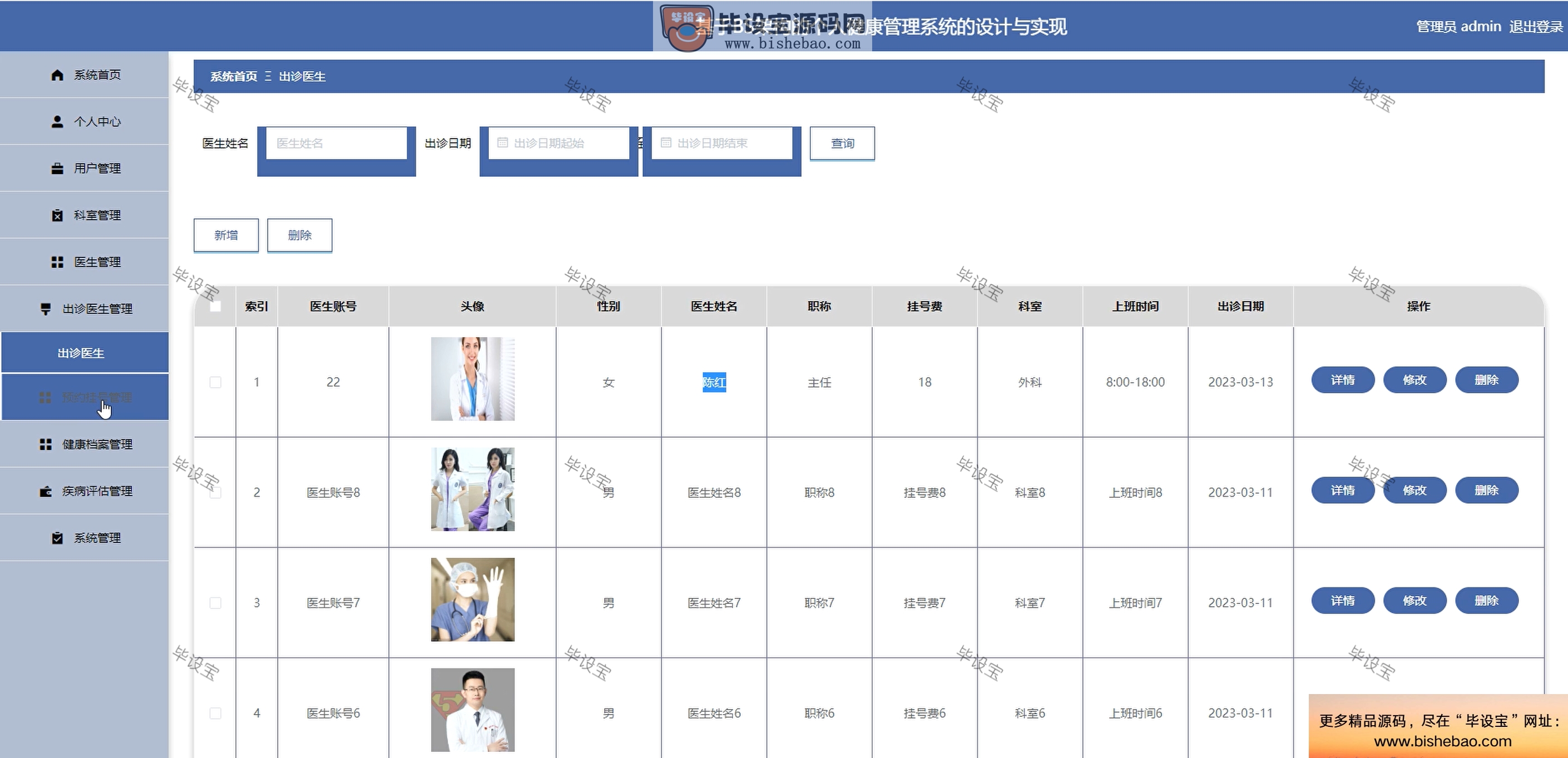Click 删除 for 医生姓名7 row
1568x758 pixels.
click(x=1486, y=601)
